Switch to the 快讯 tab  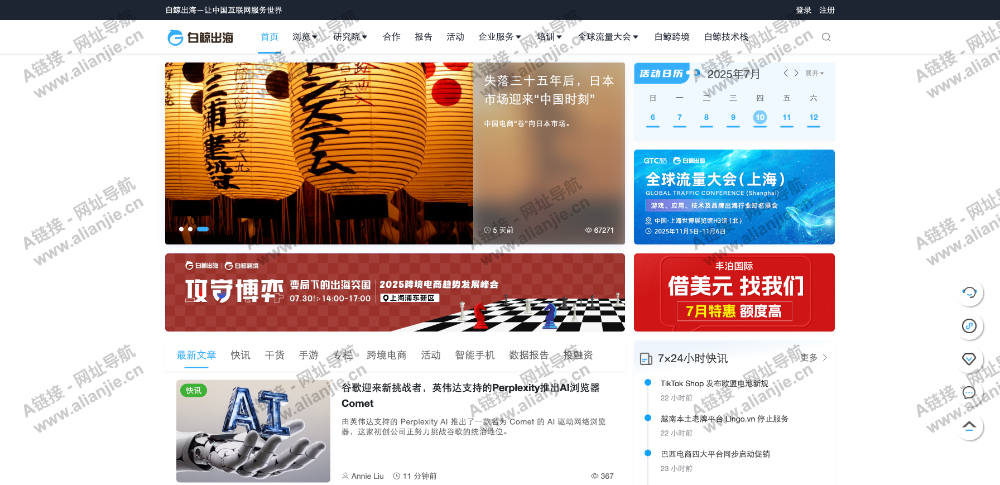point(240,355)
